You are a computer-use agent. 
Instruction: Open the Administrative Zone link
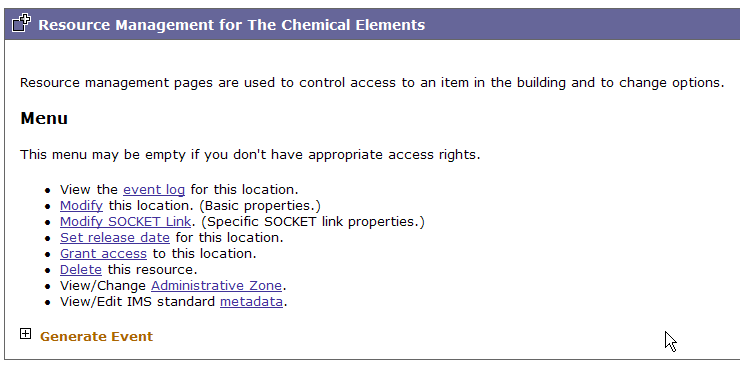point(217,286)
